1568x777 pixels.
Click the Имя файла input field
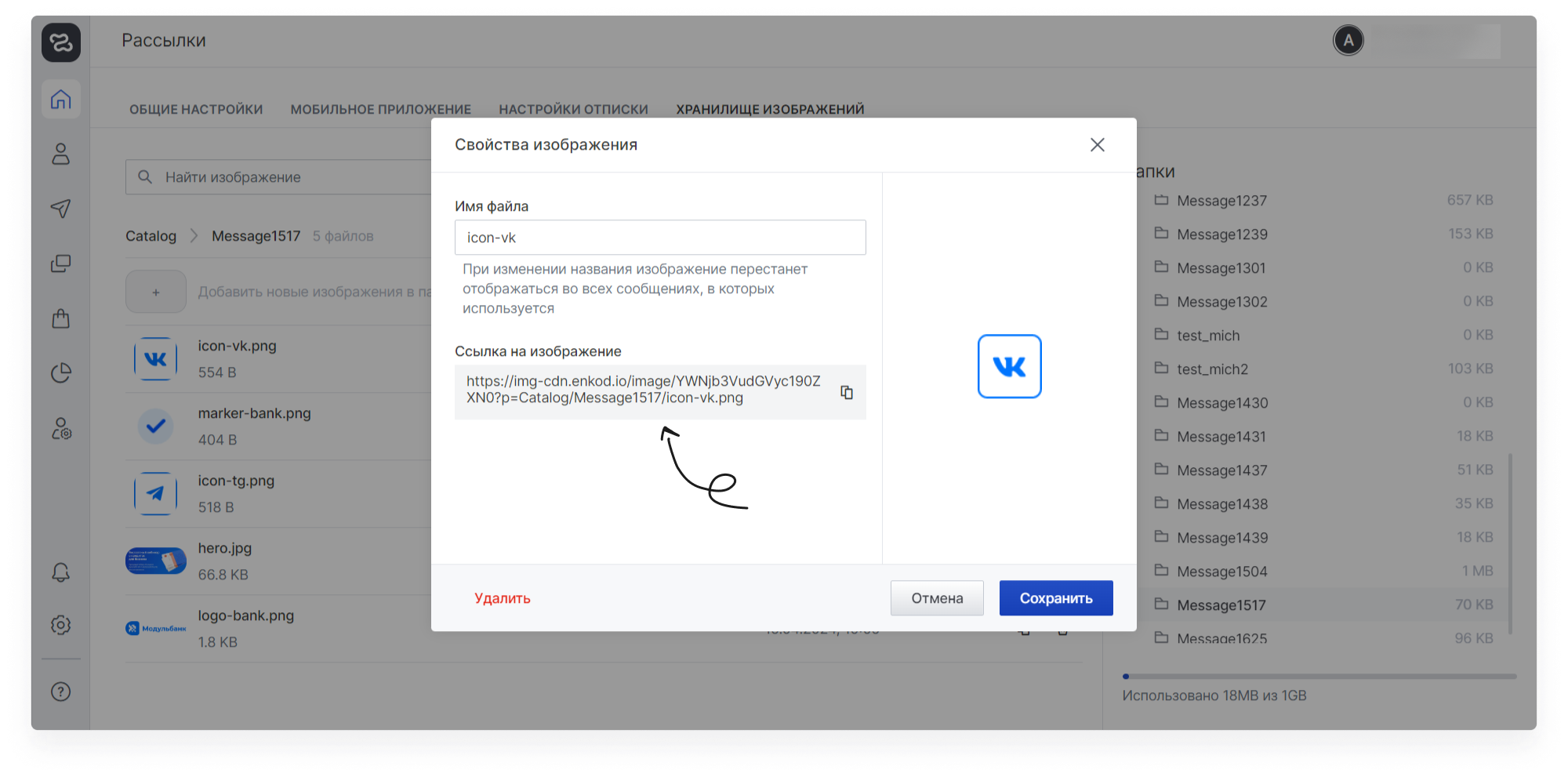click(x=660, y=238)
